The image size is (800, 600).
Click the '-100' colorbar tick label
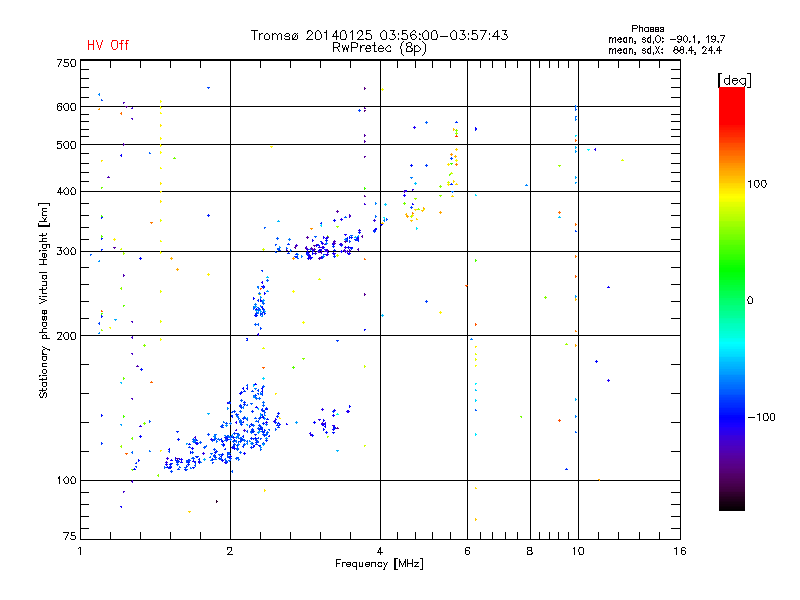761,417
